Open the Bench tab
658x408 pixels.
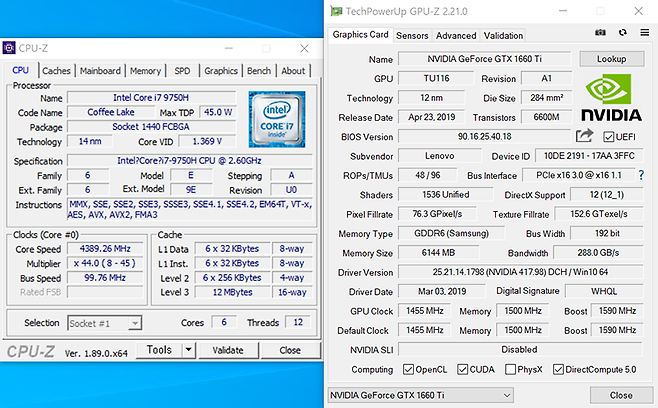pyautogui.click(x=259, y=71)
